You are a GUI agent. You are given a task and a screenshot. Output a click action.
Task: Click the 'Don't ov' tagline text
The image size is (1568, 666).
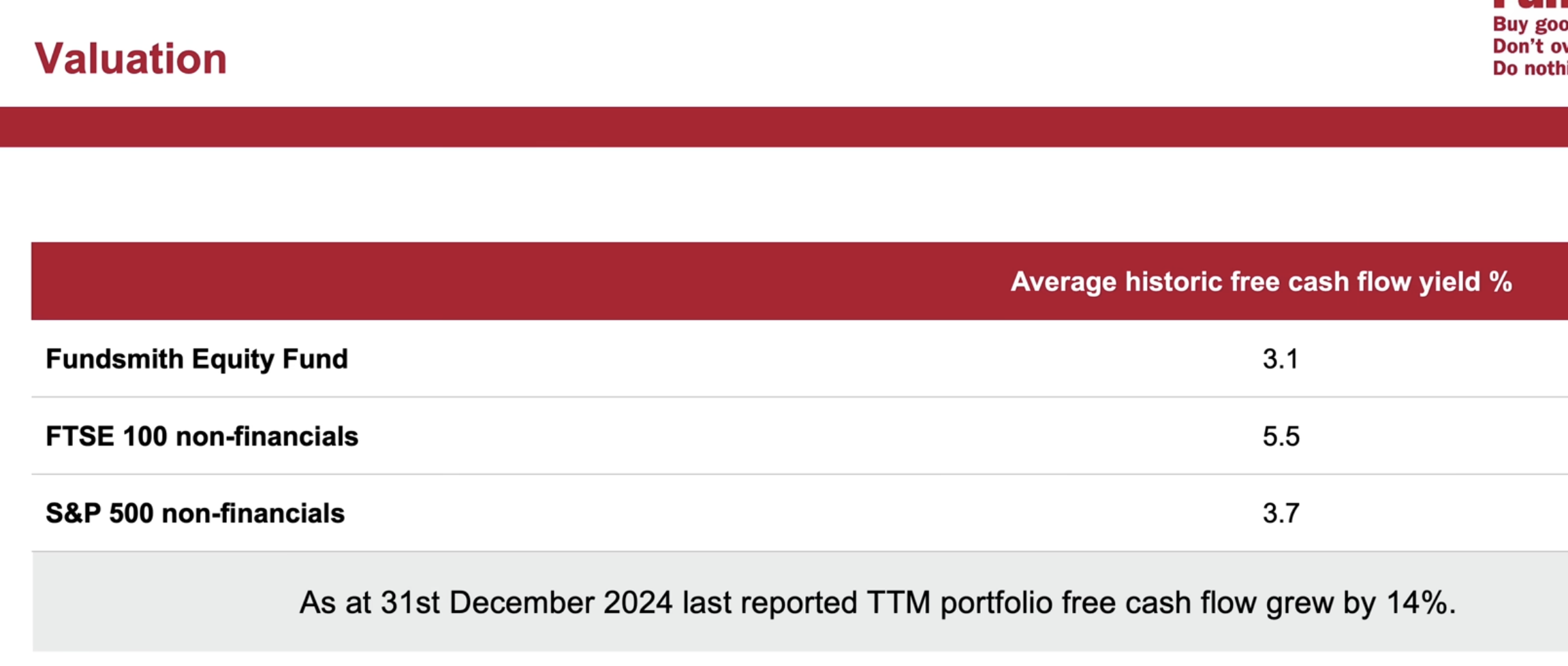[1529, 46]
